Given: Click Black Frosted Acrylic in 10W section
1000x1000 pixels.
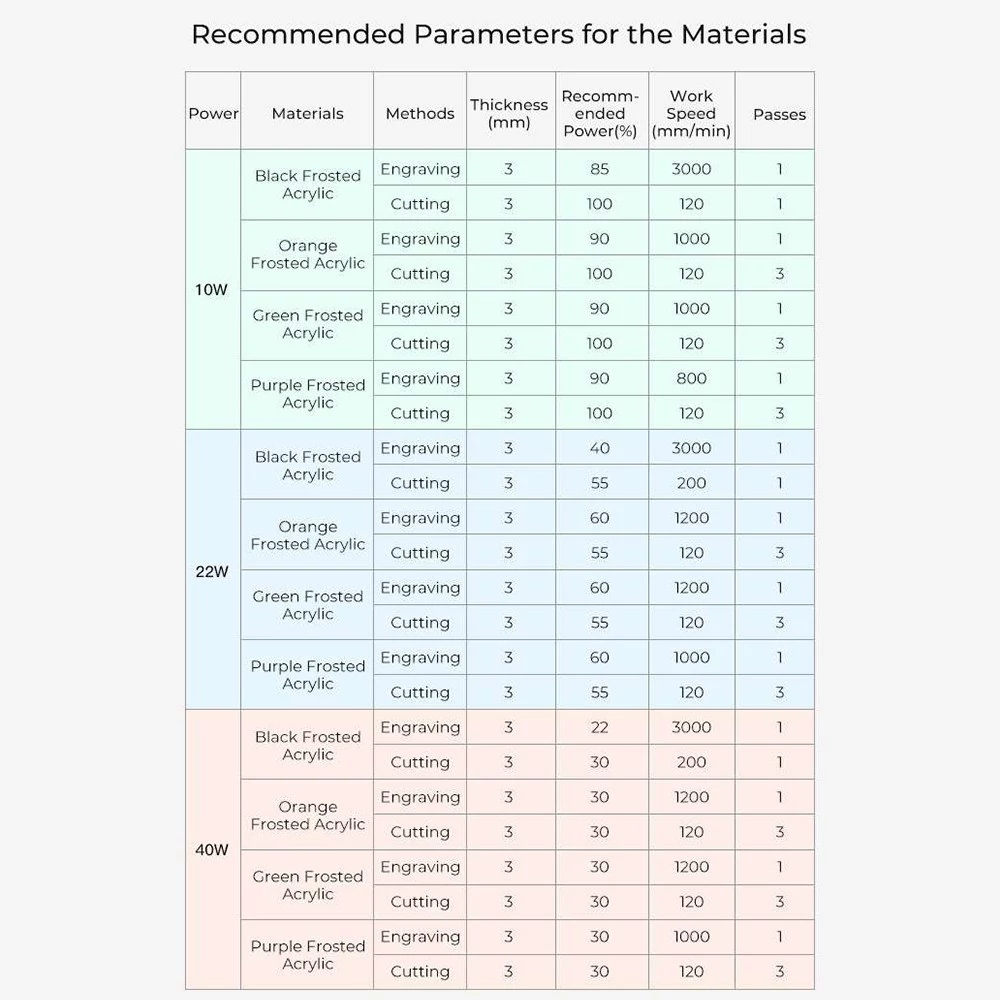Looking at the screenshot, I should coord(307,184).
